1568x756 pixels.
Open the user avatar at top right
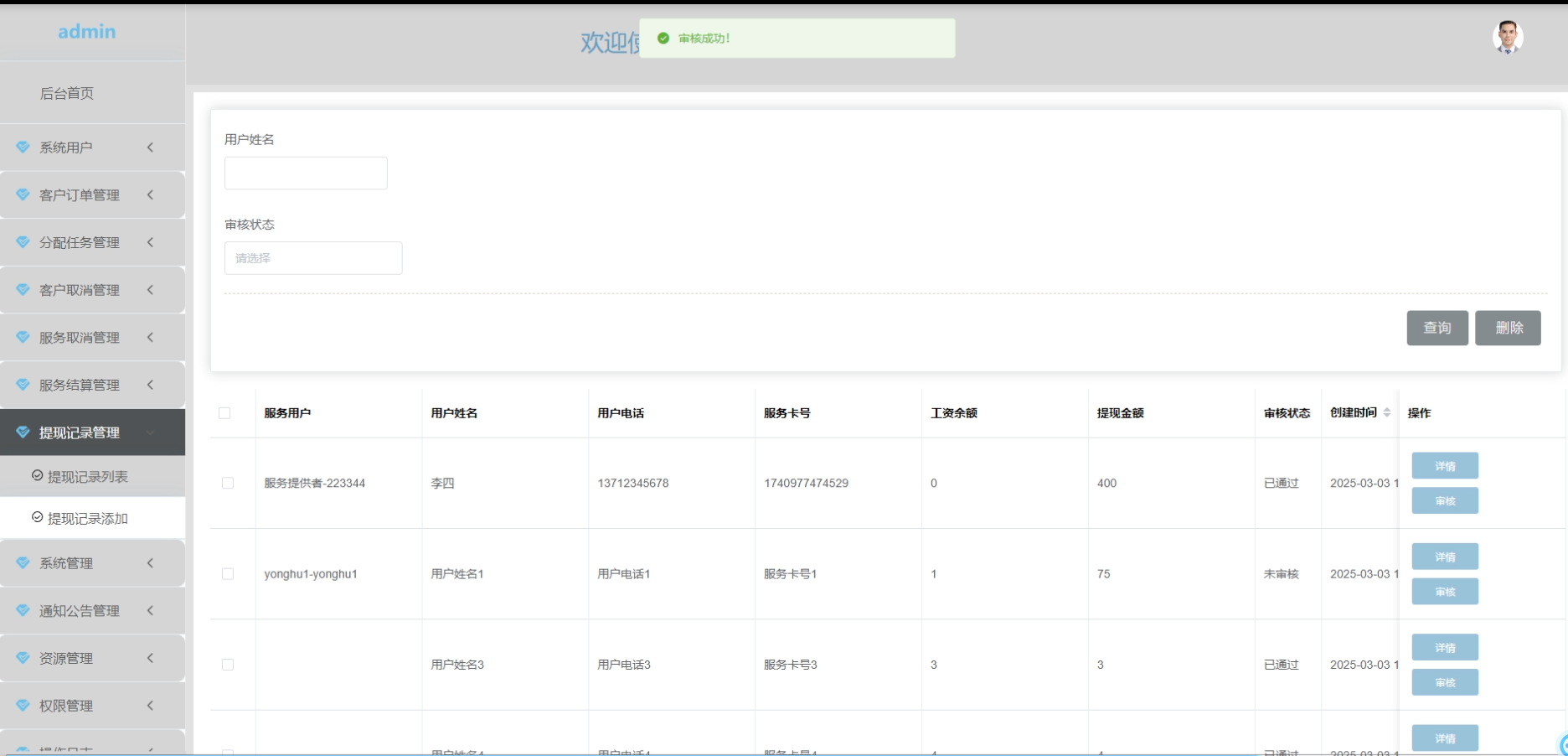(x=1508, y=38)
